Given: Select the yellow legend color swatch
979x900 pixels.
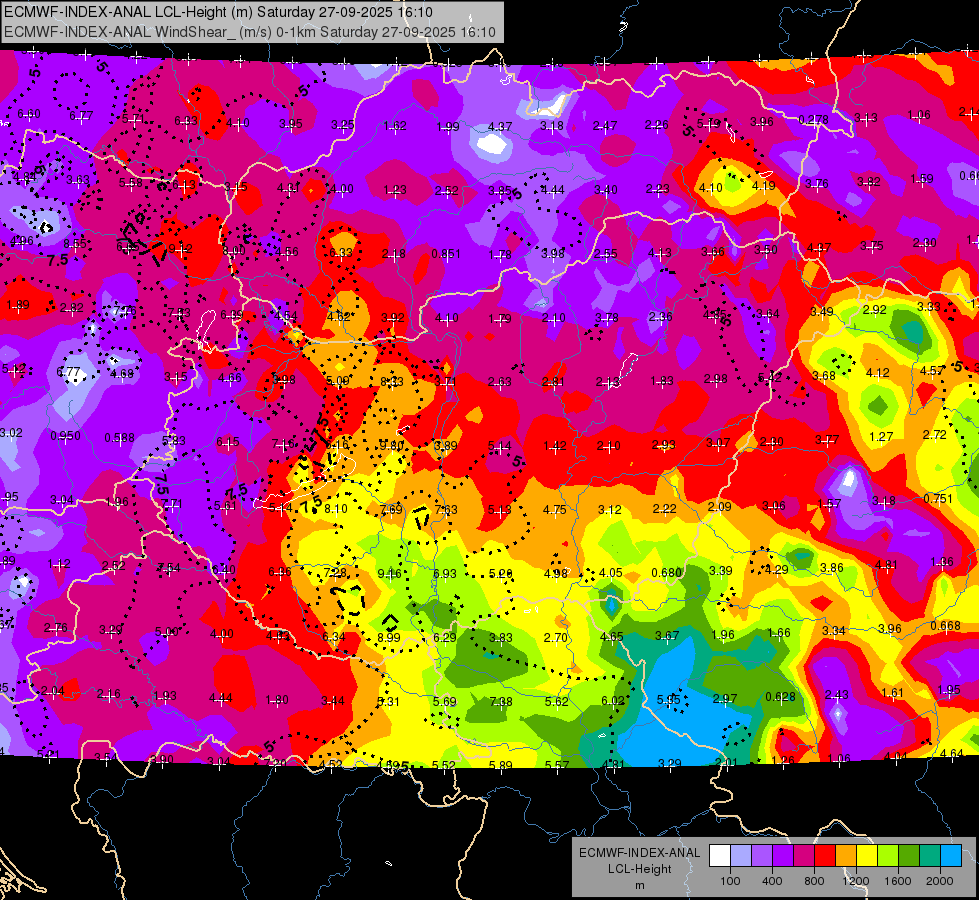Looking at the screenshot, I should 867,856.
